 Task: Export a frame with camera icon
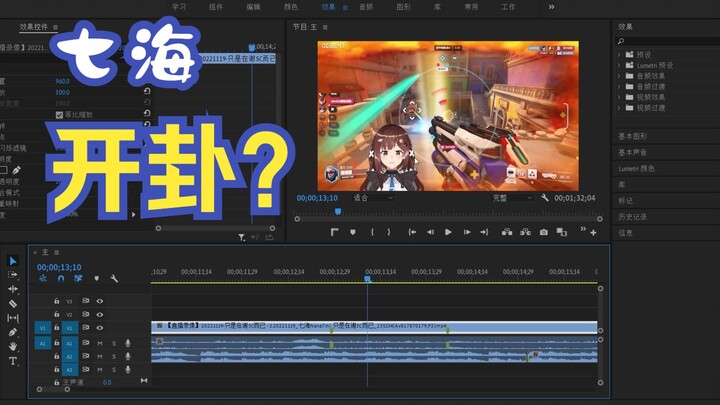pyautogui.click(x=544, y=232)
